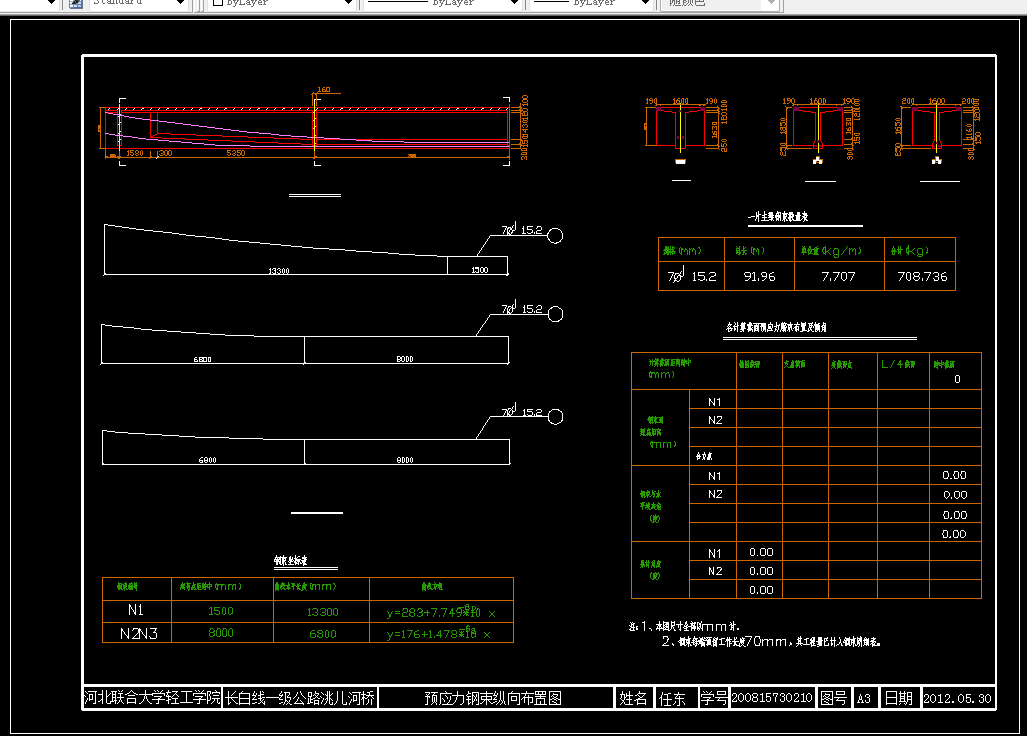
Task: Click title above strand quantity table
Action: click(x=778, y=217)
